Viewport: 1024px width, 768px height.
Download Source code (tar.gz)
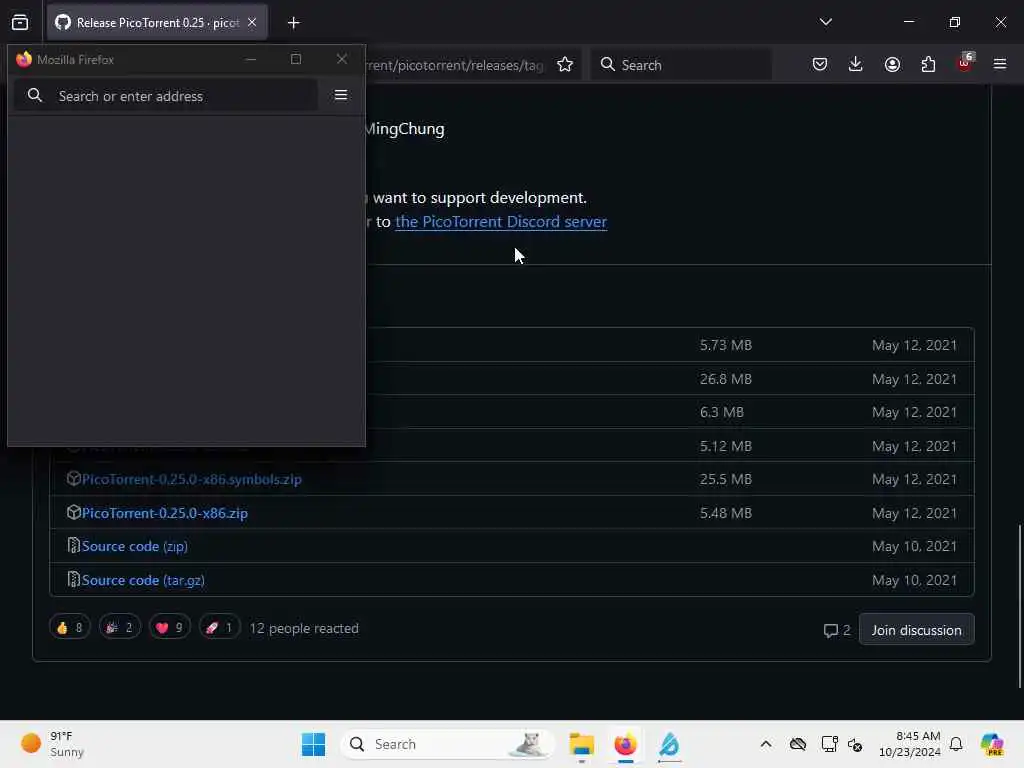(x=143, y=580)
